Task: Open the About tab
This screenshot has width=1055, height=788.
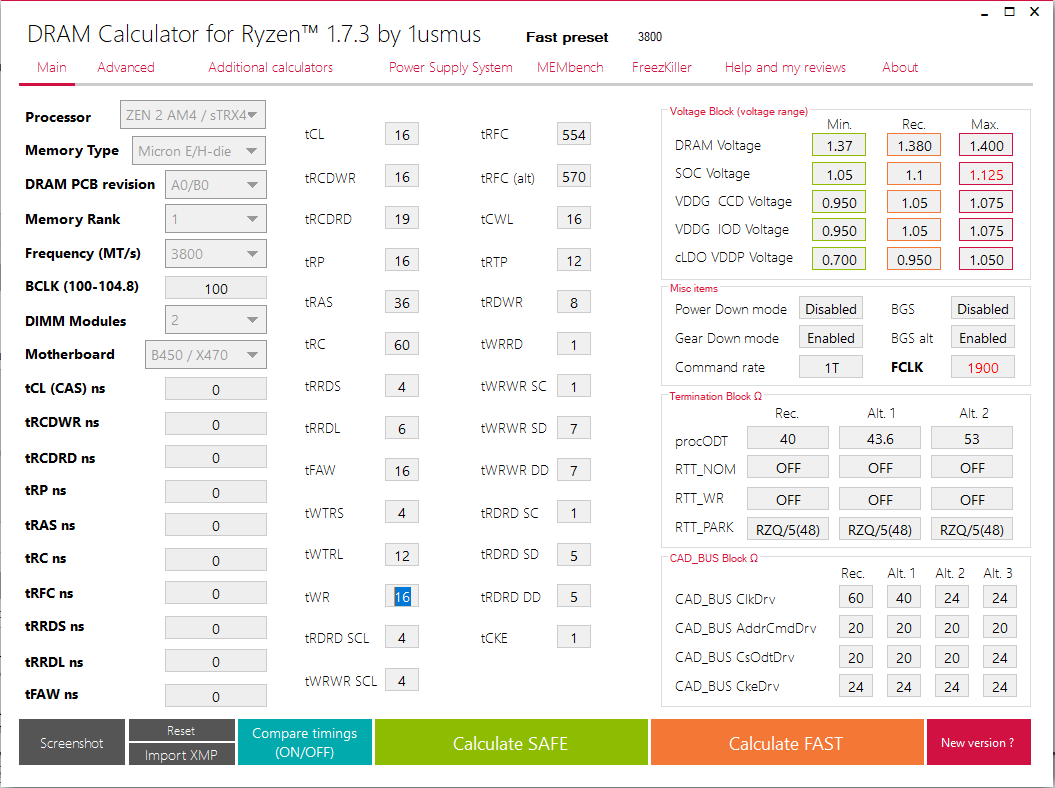Action: tap(900, 67)
